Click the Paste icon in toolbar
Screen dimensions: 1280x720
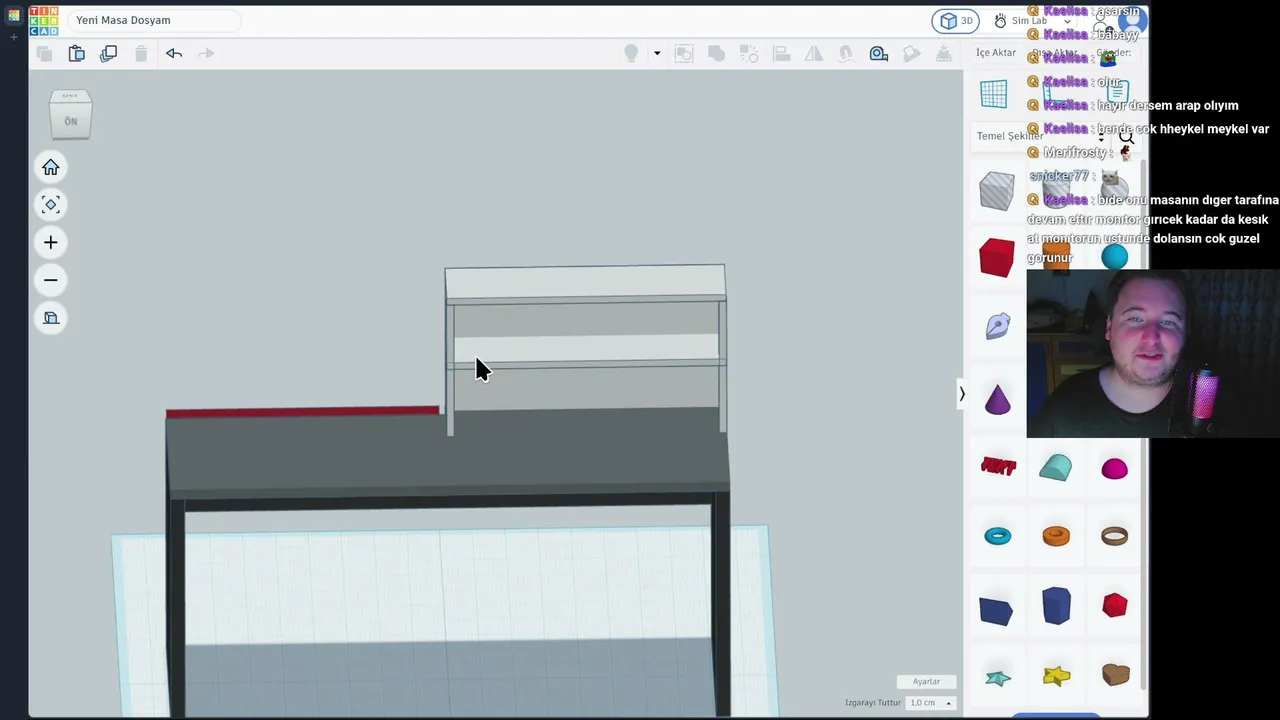pos(77,53)
